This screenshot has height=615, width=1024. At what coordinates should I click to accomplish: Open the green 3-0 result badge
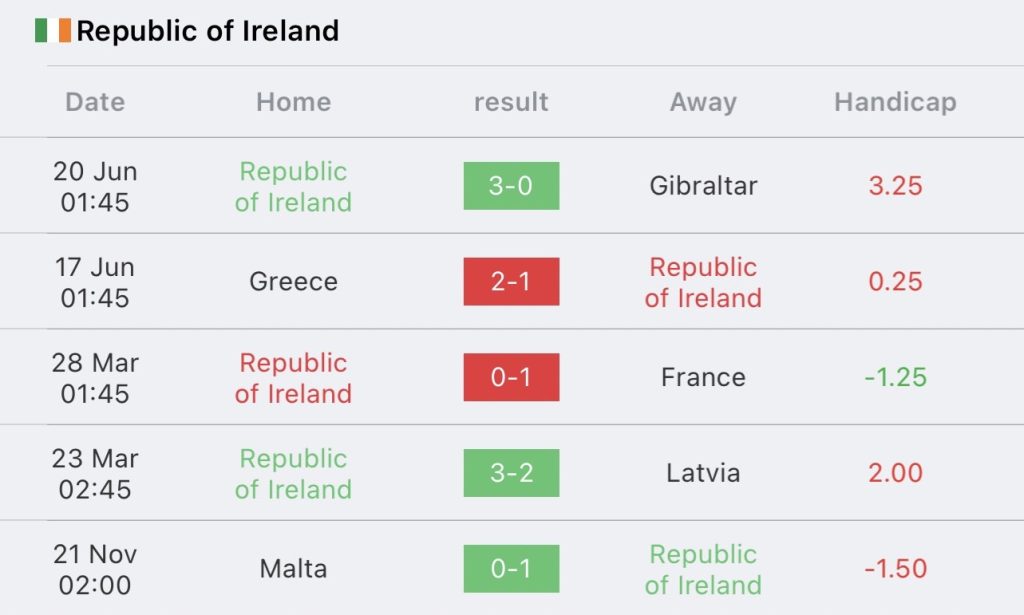(511, 186)
